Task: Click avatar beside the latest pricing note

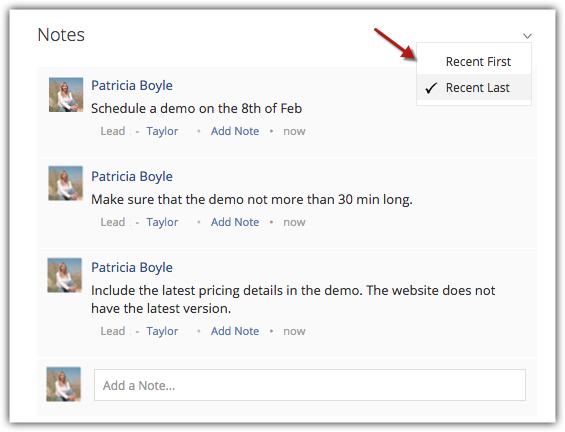Action: (65, 275)
